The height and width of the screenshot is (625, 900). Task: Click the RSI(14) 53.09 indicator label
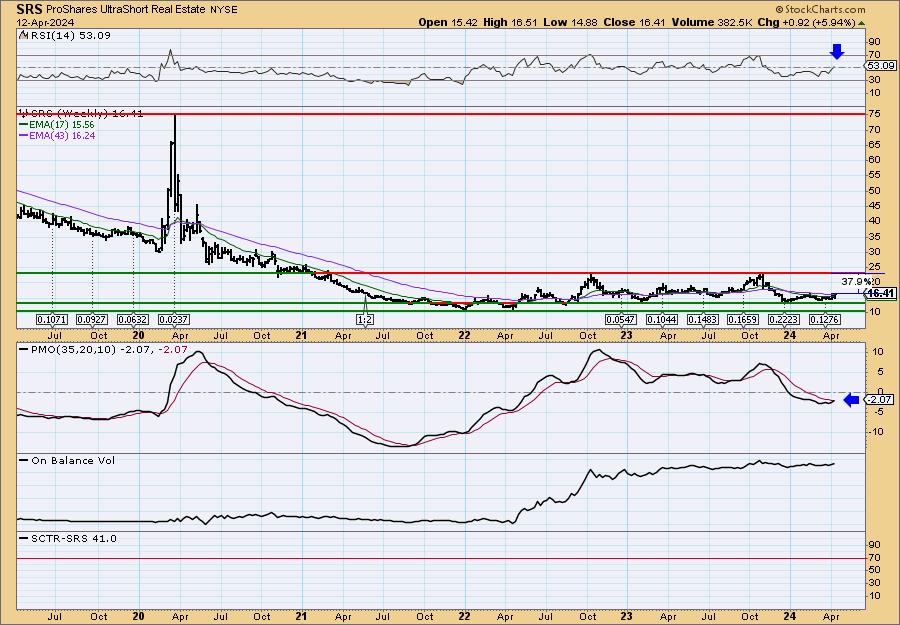pyautogui.click(x=69, y=35)
